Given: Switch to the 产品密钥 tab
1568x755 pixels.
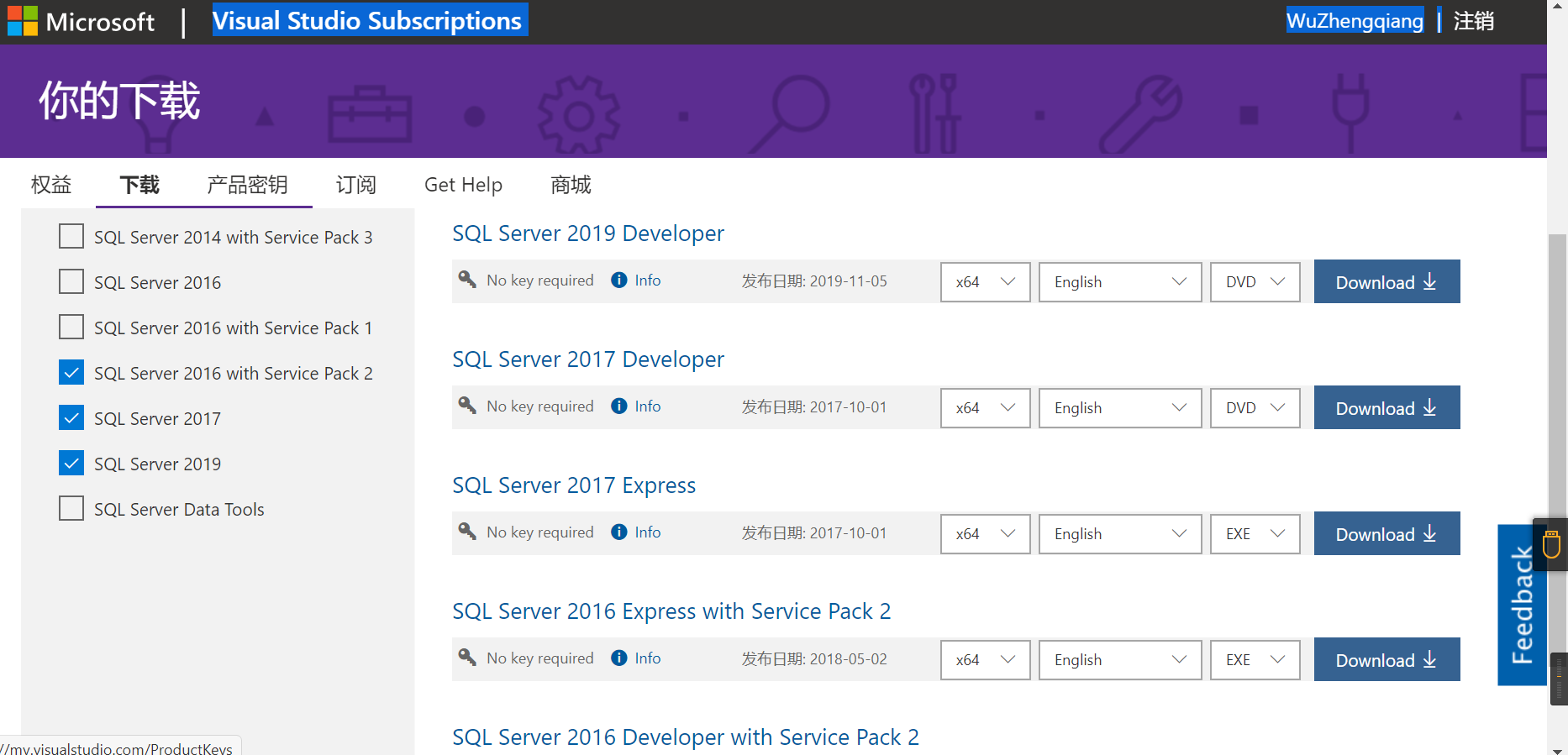Looking at the screenshot, I should (247, 185).
